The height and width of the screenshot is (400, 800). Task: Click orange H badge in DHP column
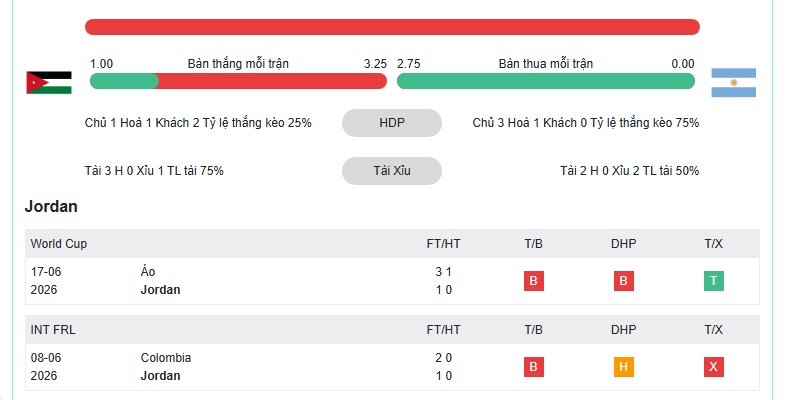623,367
